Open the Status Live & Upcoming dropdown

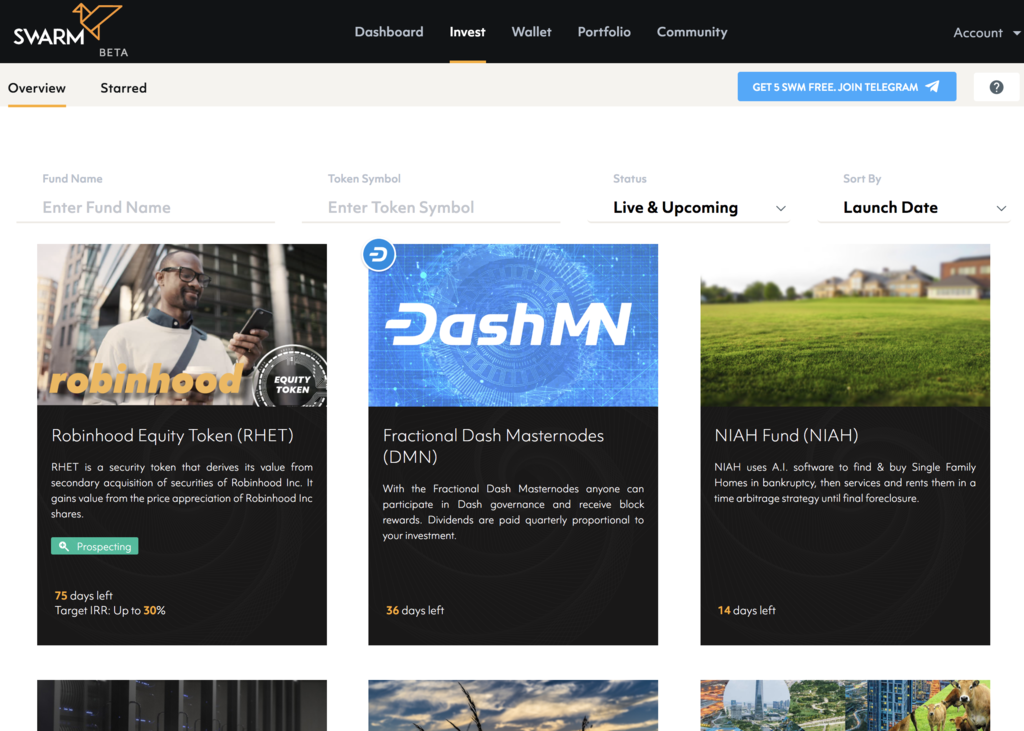(x=689, y=208)
